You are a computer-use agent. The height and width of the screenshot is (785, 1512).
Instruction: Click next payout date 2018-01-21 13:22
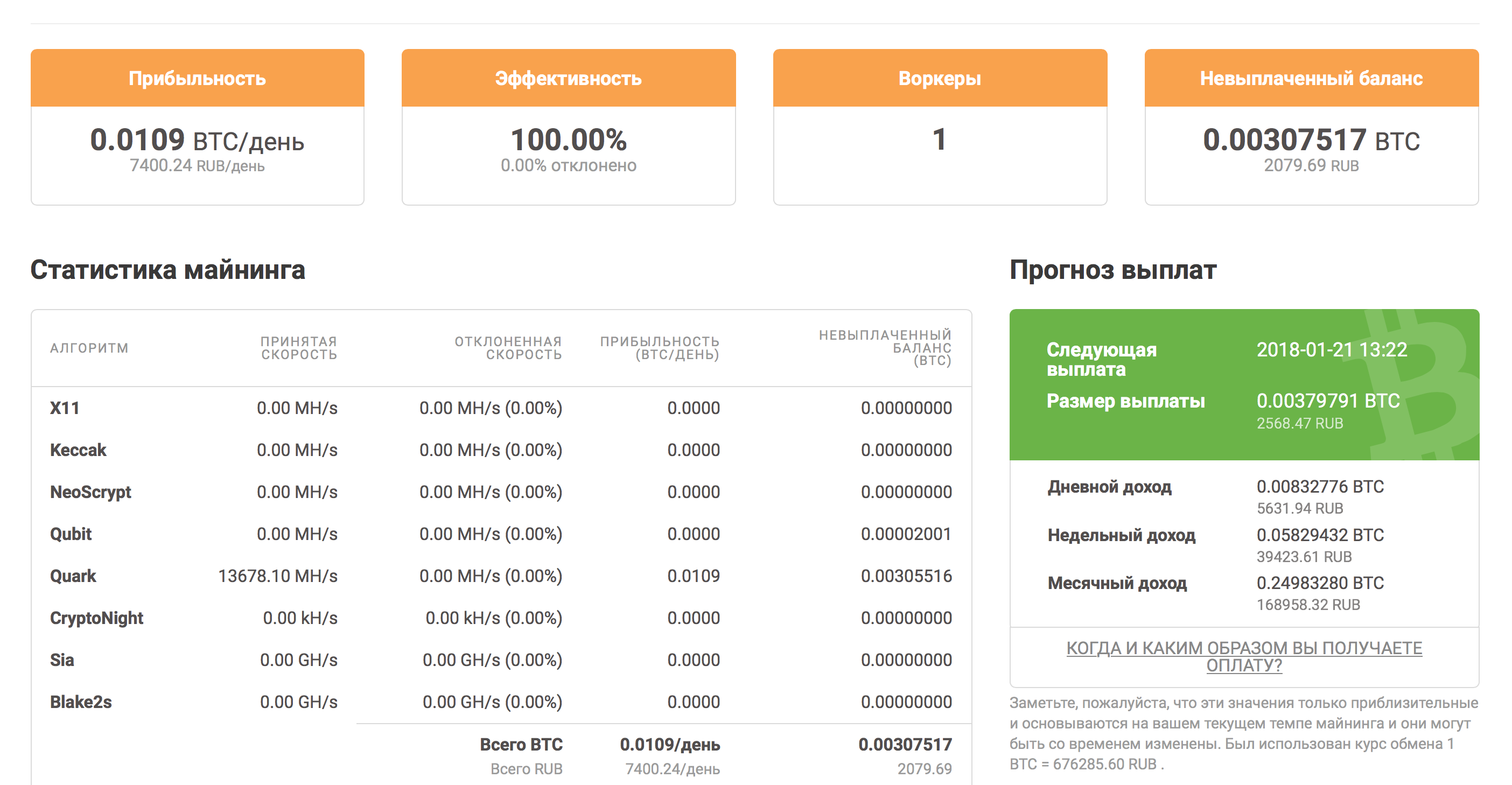coord(1332,351)
